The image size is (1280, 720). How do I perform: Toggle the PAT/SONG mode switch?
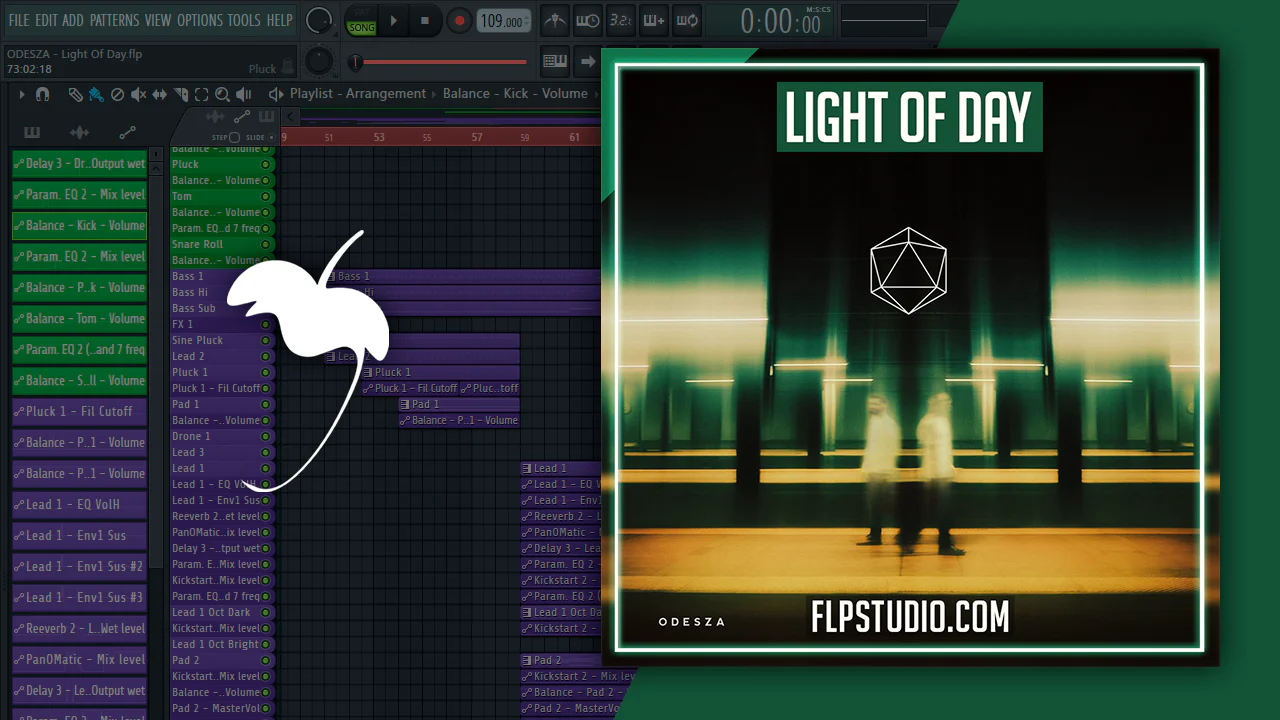point(361,20)
